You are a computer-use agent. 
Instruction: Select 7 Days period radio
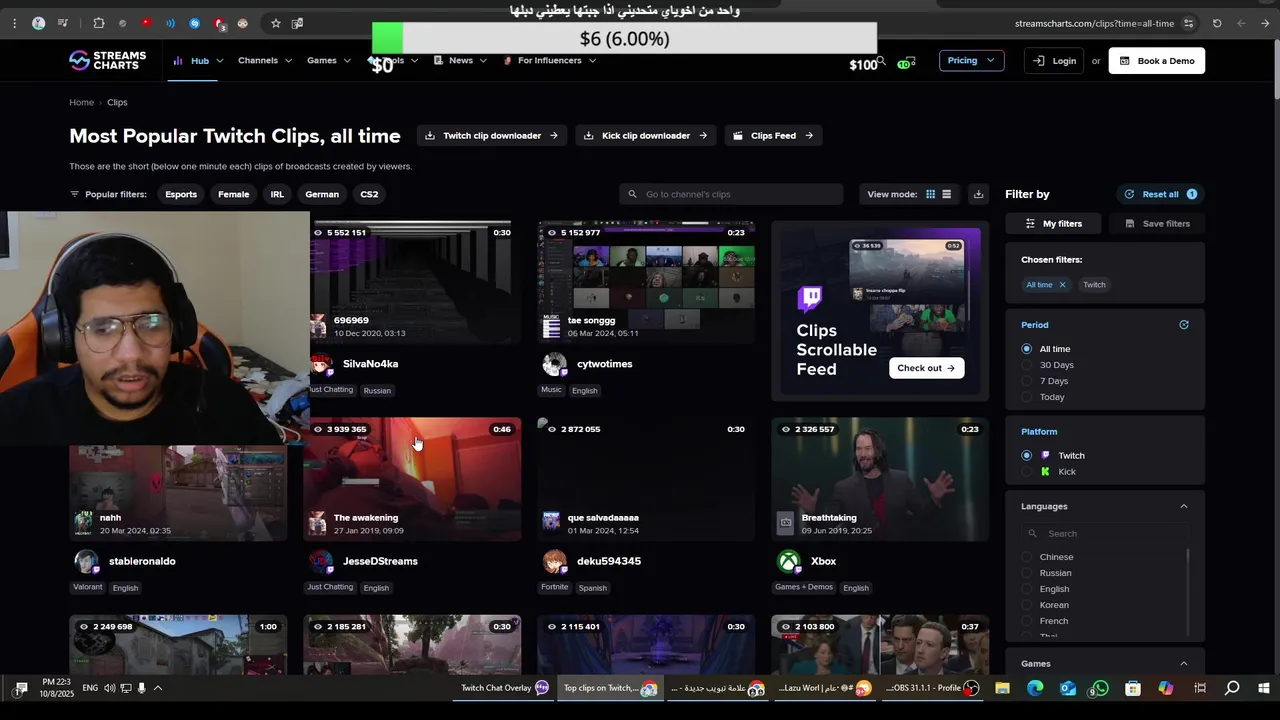pos(1026,381)
